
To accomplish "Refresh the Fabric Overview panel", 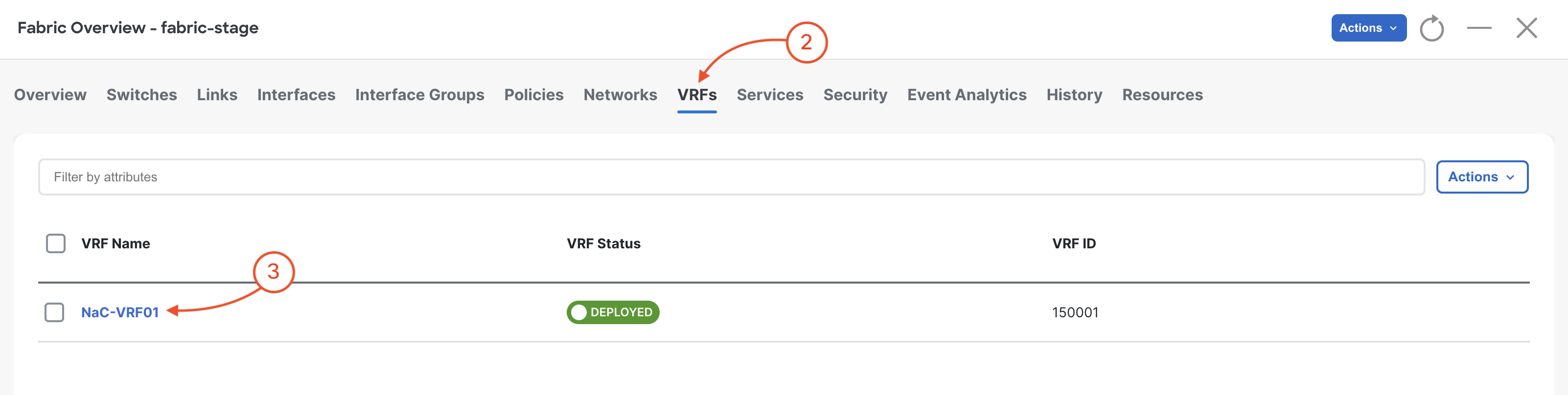I will [x=1431, y=28].
